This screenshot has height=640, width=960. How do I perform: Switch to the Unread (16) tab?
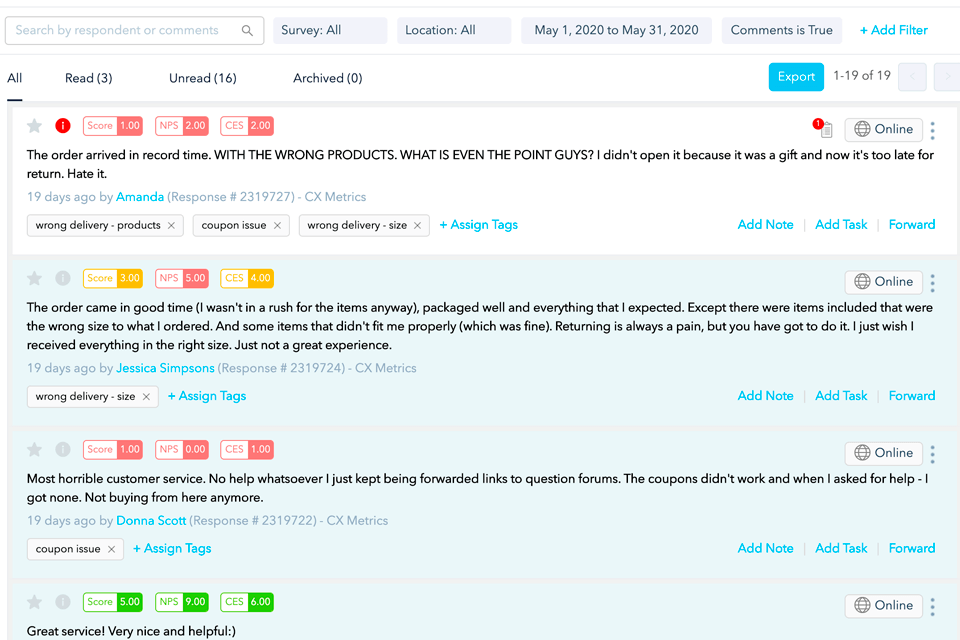pyautogui.click(x=203, y=78)
